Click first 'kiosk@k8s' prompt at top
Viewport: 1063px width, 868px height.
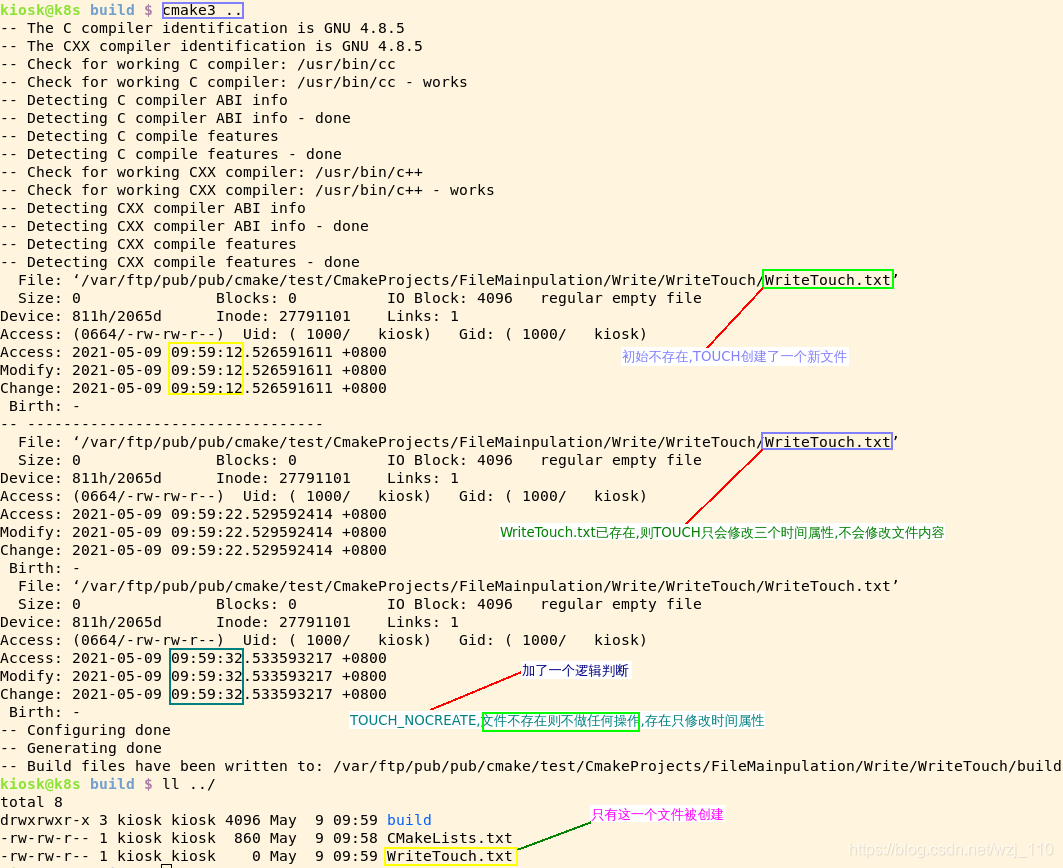click(40, 10)
